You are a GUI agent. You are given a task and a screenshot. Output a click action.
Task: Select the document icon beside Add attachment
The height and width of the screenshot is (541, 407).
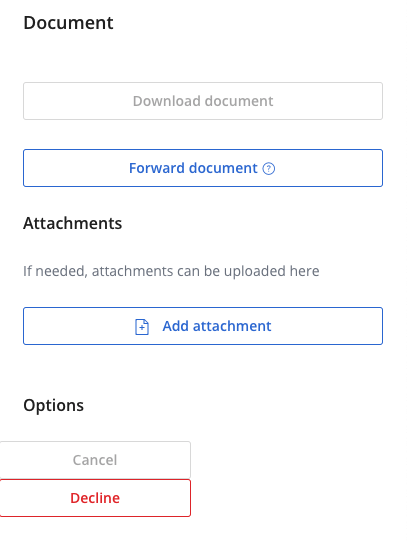(142, 327)
